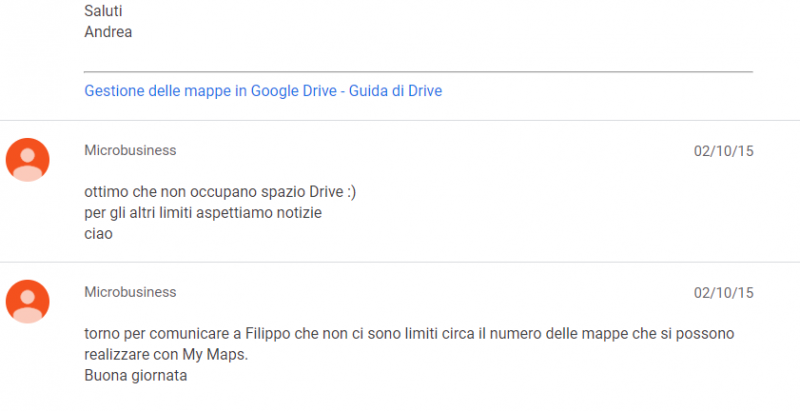Click the 02/10/15 date of the My Maps reply
Viewport: 800px width, 411px height.
723,293
